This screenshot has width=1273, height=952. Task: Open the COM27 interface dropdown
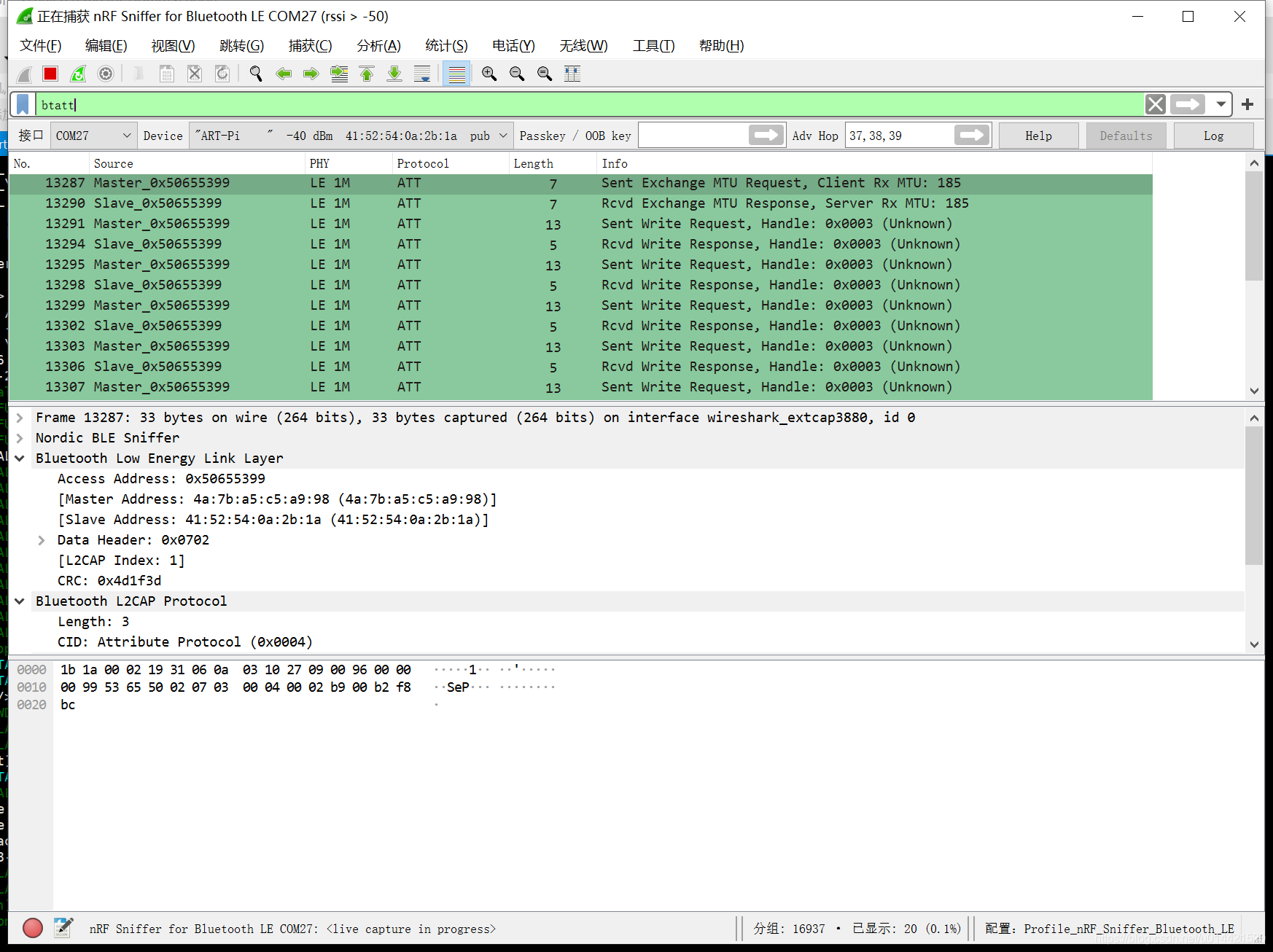(93, 136)
